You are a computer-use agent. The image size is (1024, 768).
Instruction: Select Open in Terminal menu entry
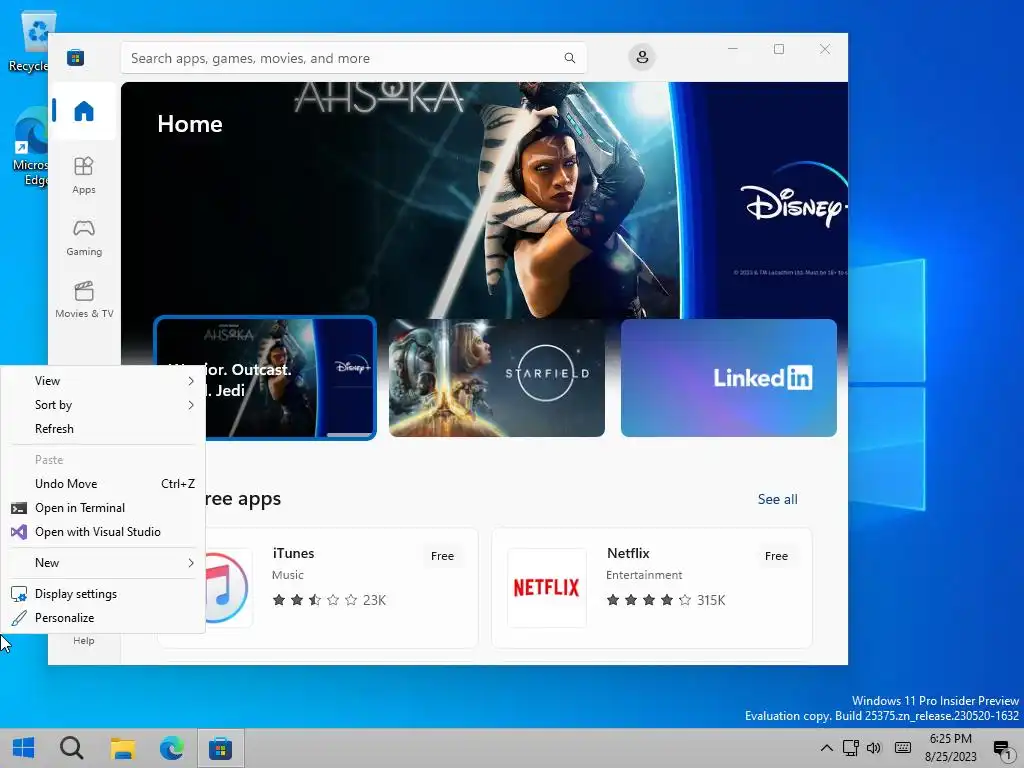pyautogui.click(x=103, y=508)
